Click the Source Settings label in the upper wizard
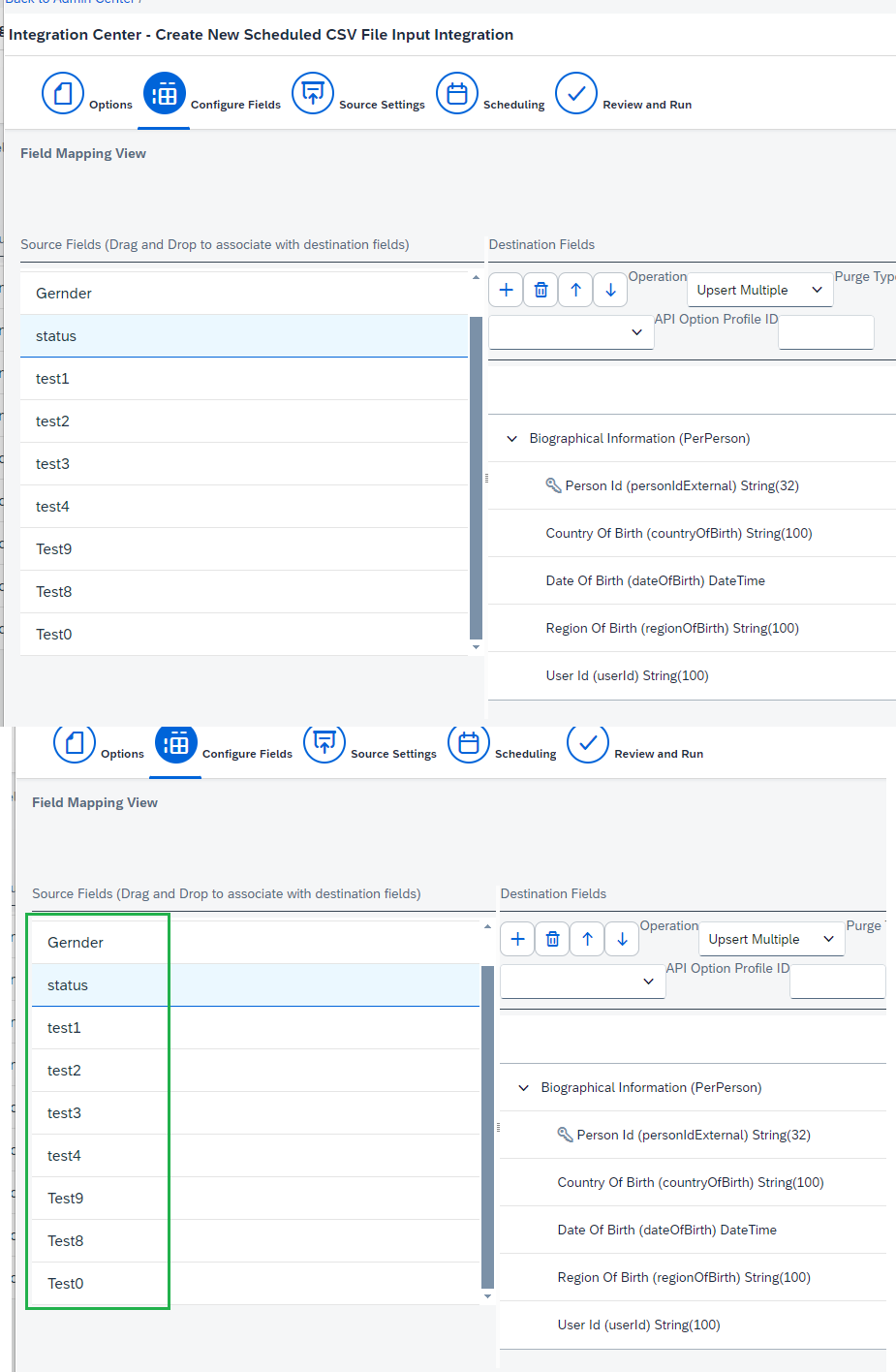Screen dimensions: 896x1372 pyautogui.click(x=382, y=105)
